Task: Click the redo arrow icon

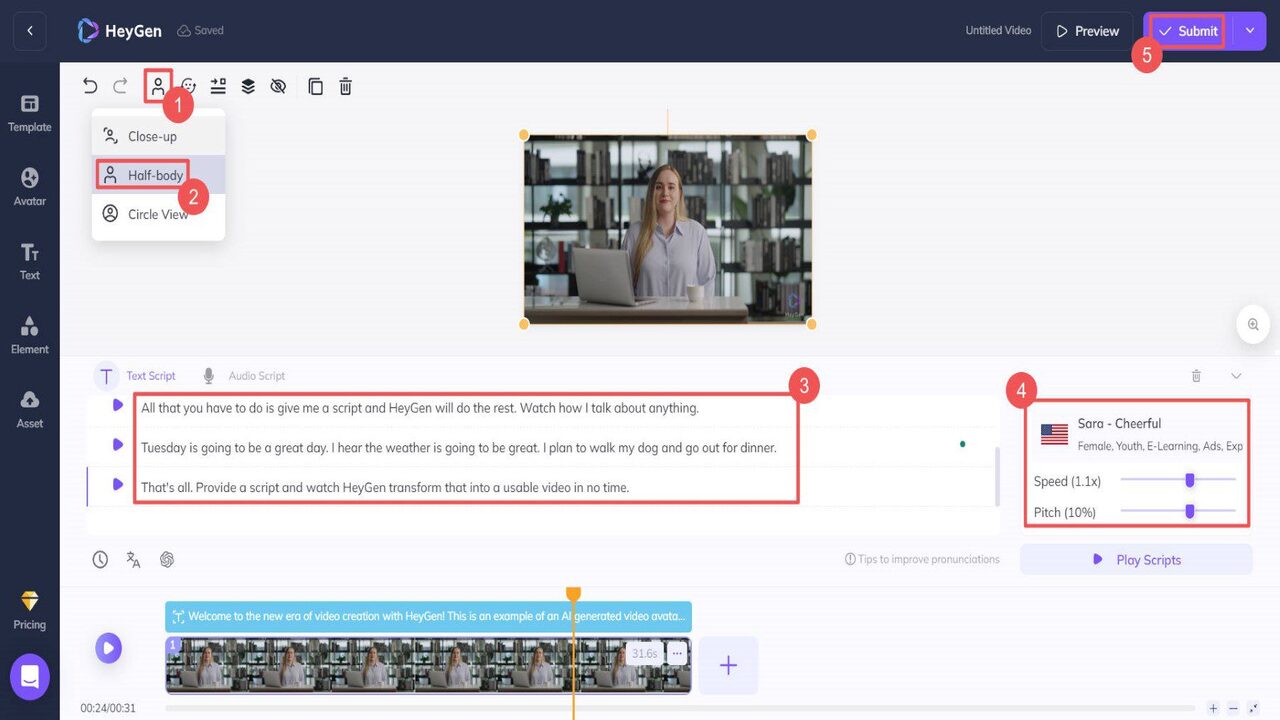Action: point(120,86)
